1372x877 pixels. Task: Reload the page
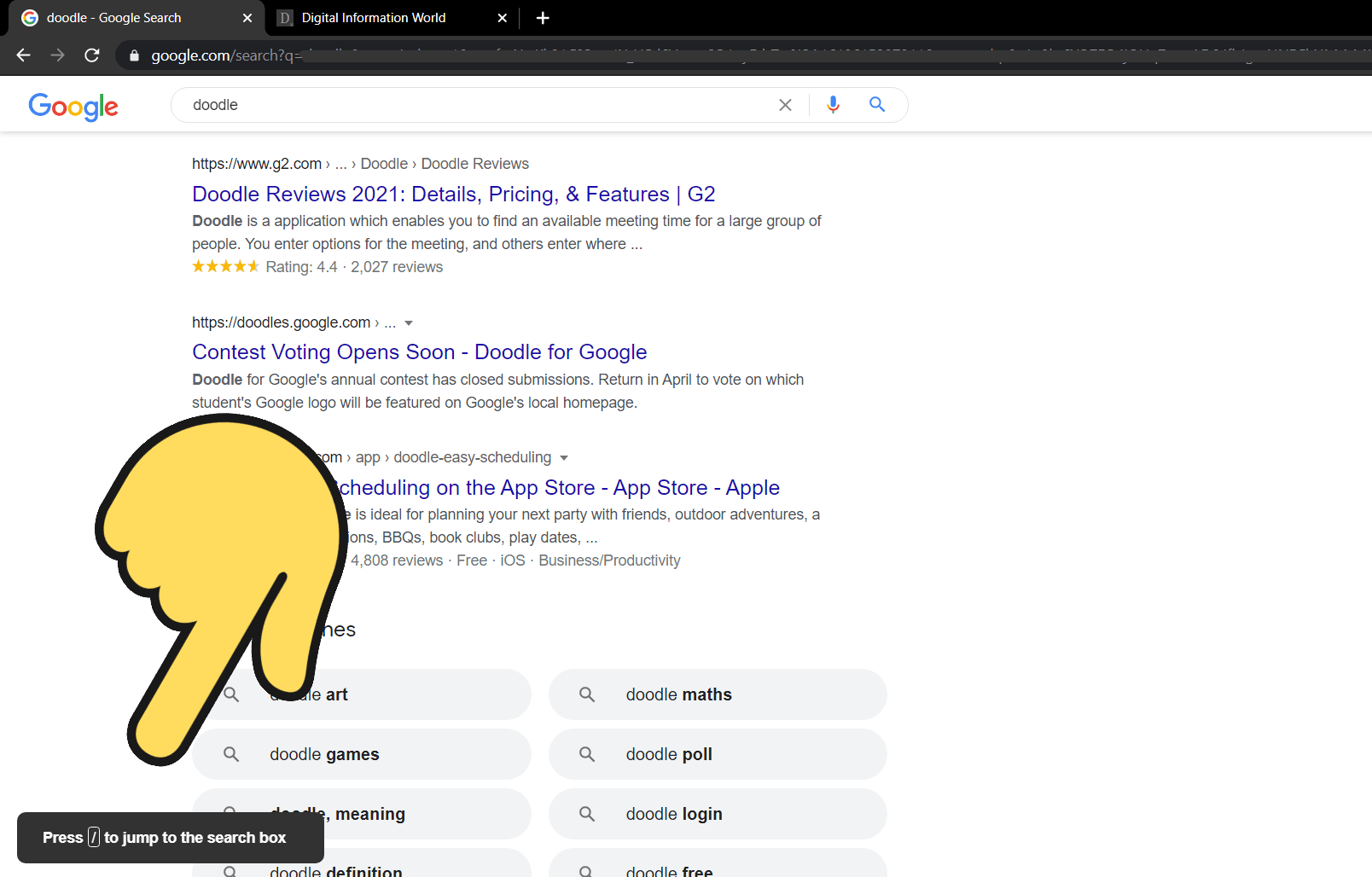(92, 55)
